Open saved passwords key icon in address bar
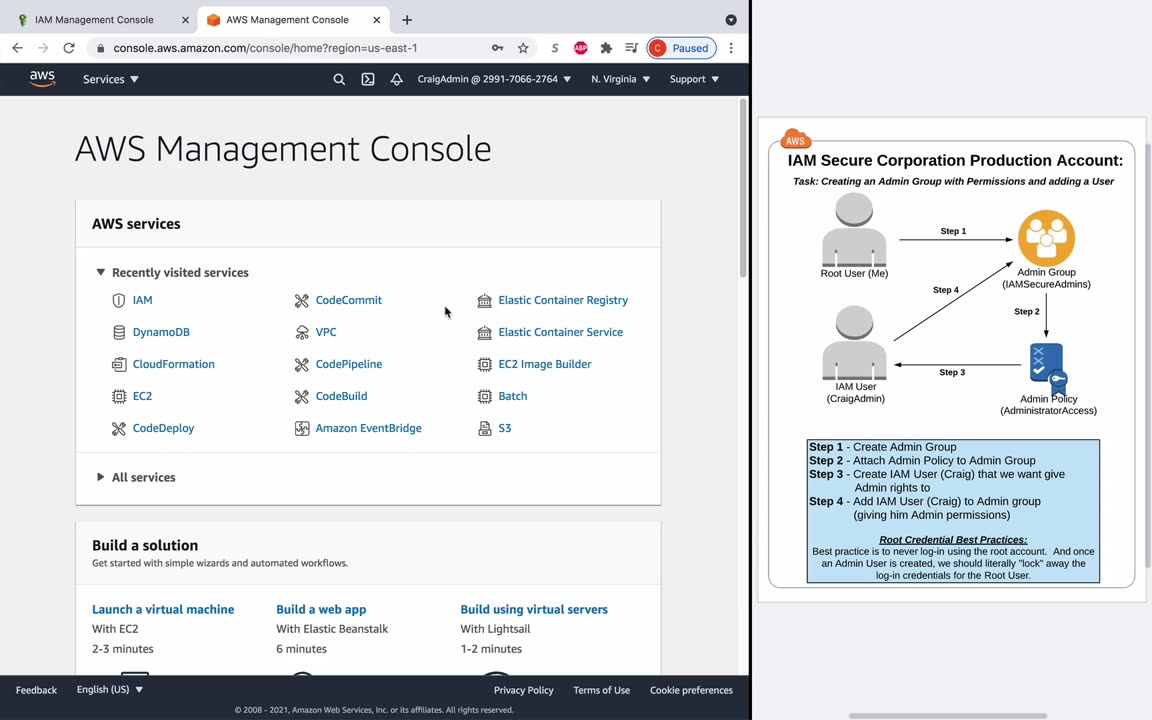 point(497,48)
